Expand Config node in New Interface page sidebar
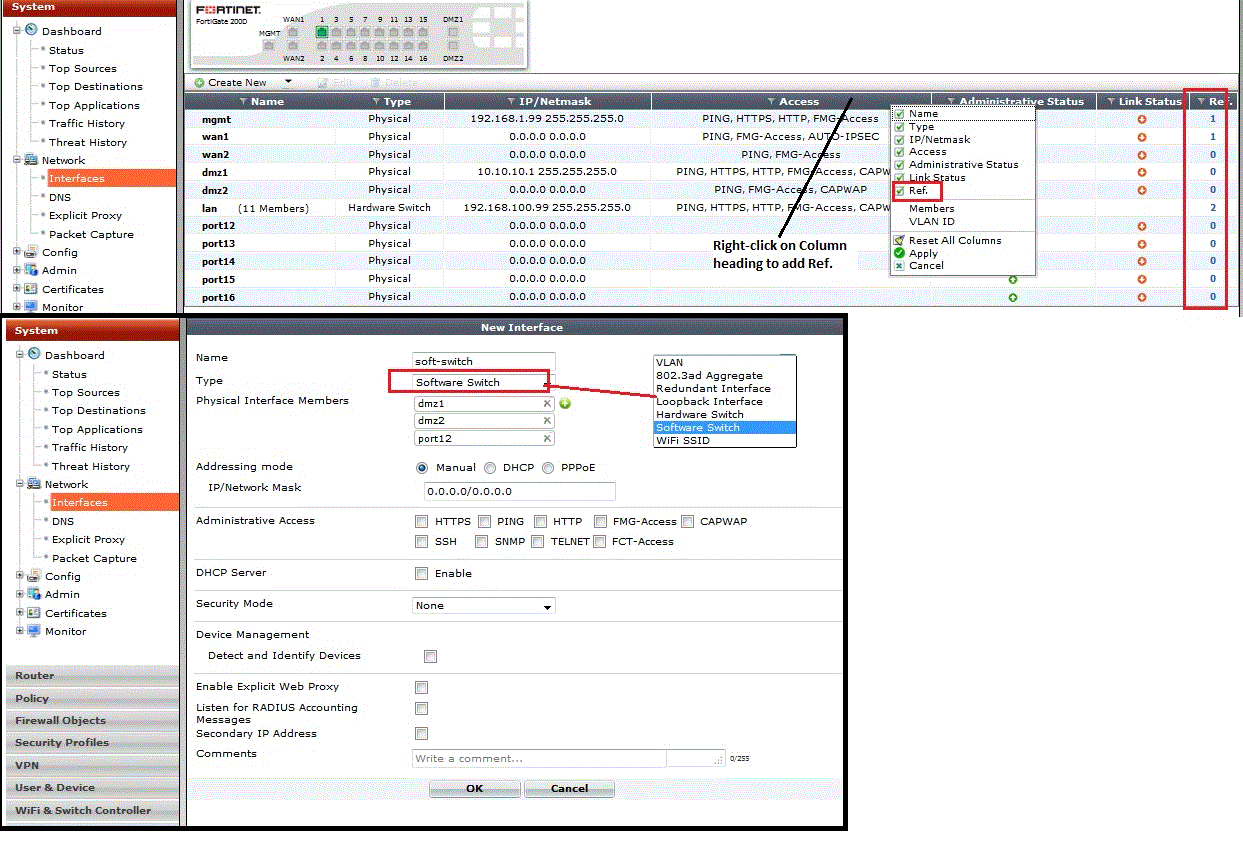This screenshot has height=841, width=1243. point(20,576)
